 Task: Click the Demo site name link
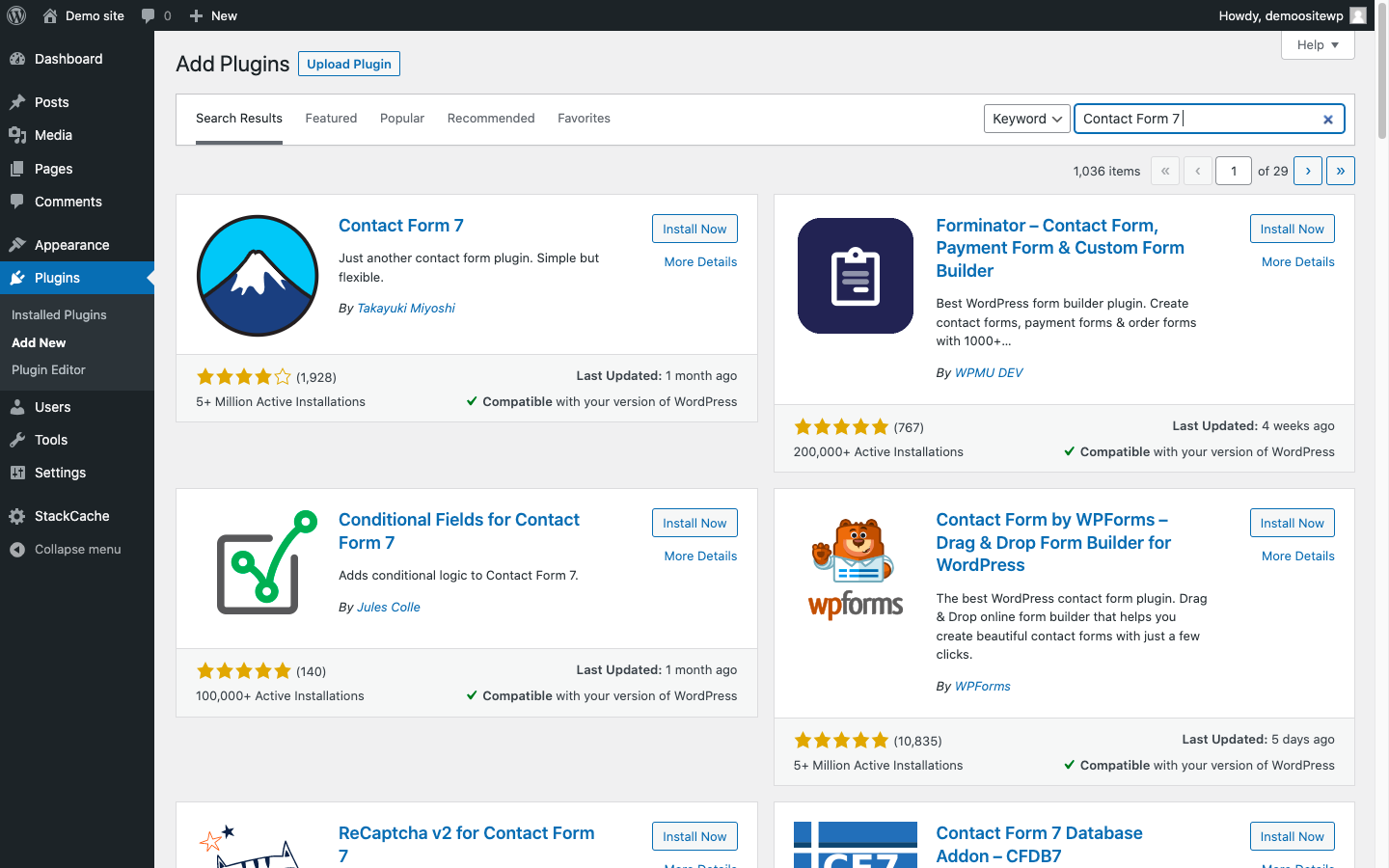tap(95, 15)
